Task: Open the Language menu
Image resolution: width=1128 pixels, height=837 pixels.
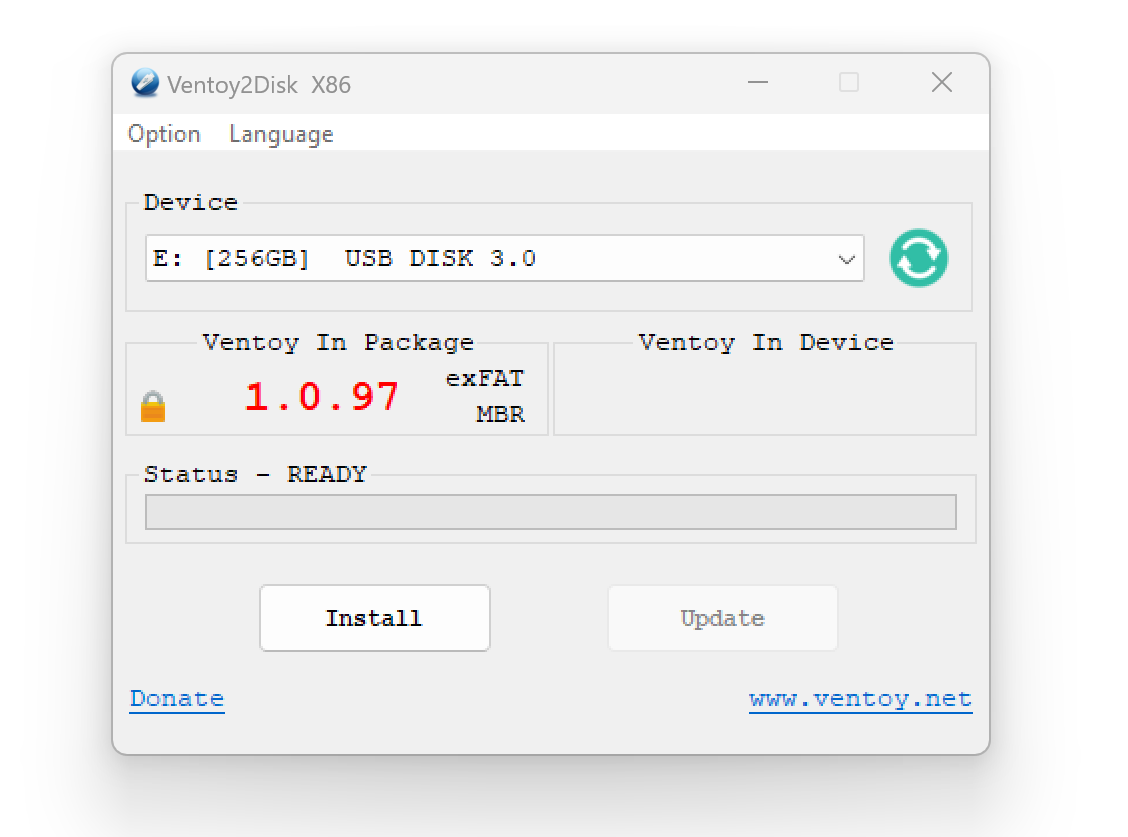Action: click(x=281, y=133)
